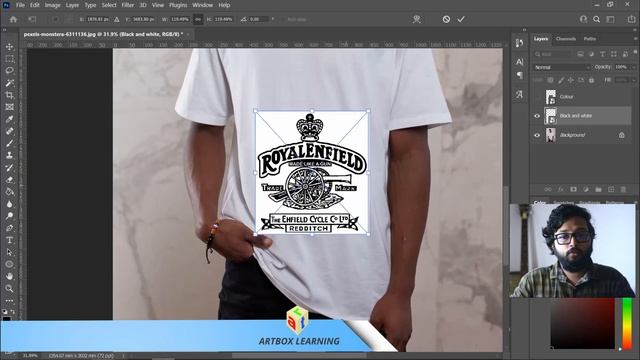Select the Eraser tool

click(9, 180)
